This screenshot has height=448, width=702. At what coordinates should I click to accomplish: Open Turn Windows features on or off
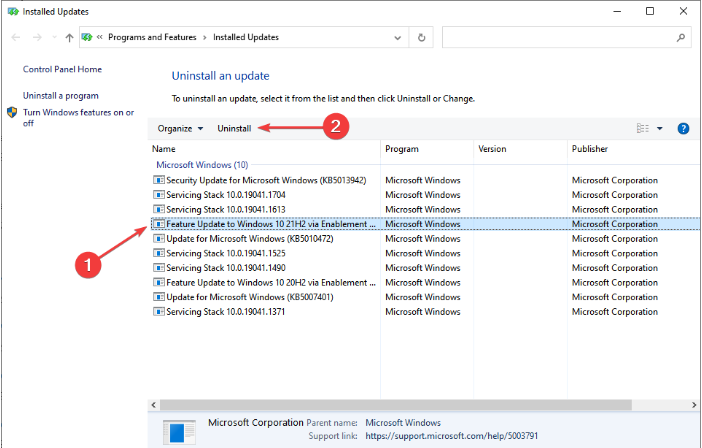pos(78,118)
